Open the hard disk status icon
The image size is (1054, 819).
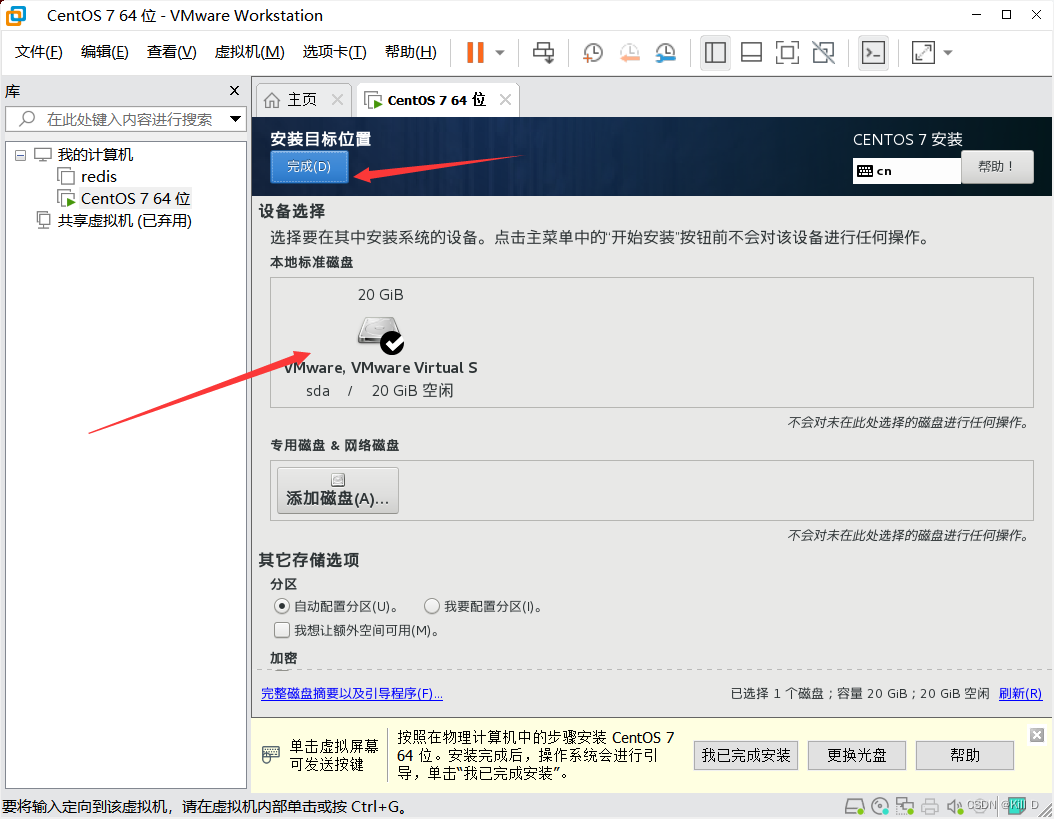pos(855,805)
